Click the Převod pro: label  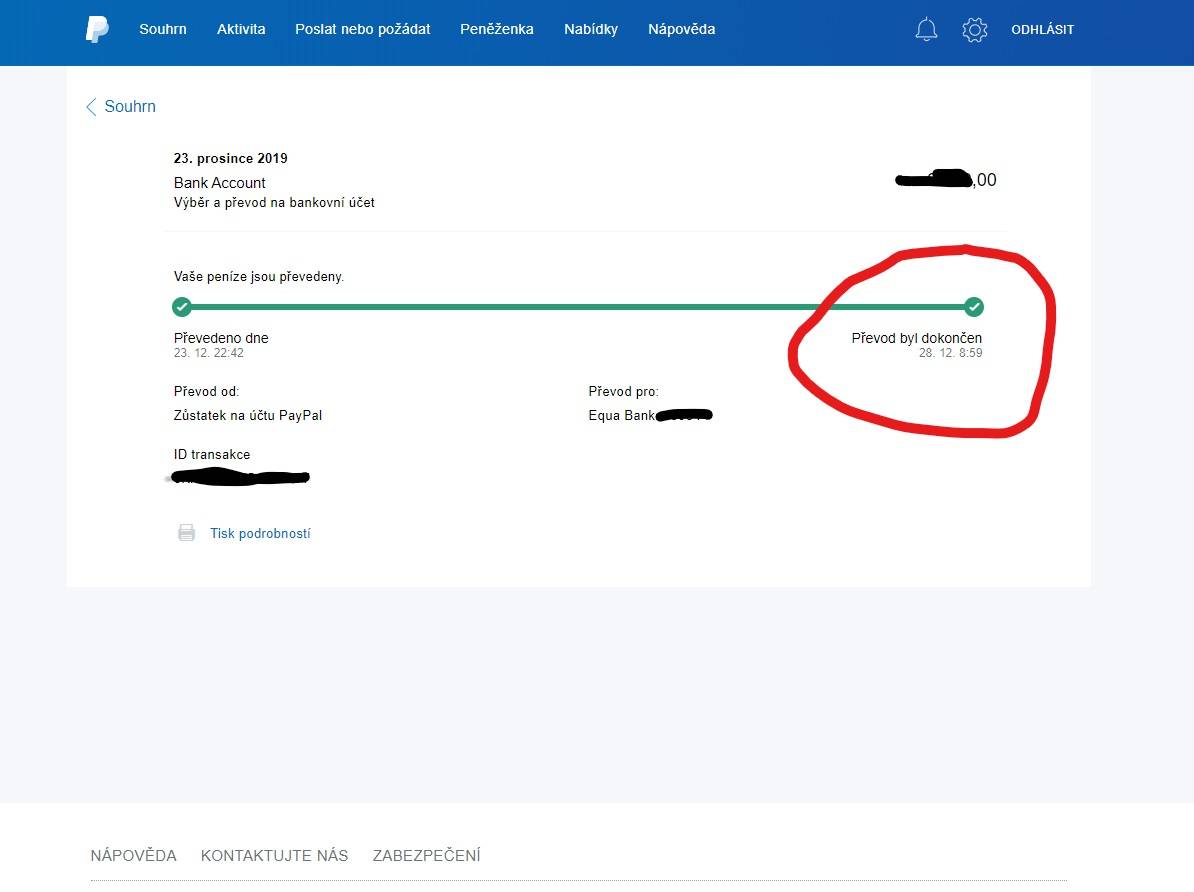point(624,392)
